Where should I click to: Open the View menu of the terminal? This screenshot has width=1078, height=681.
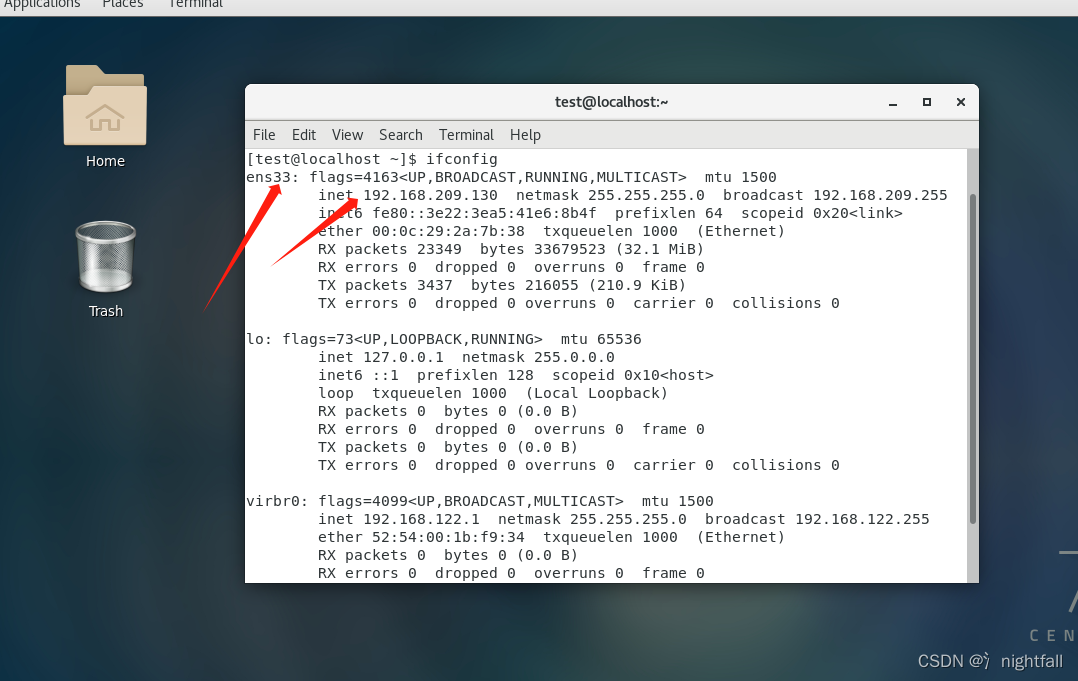[347, 135]
